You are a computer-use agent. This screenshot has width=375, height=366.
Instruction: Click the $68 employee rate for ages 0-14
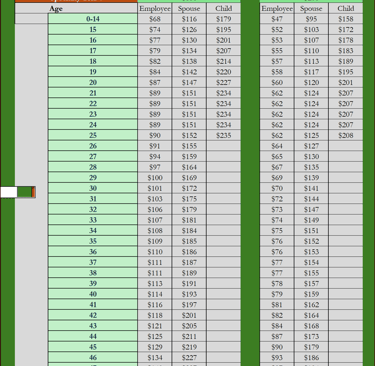tap(155, 19)
